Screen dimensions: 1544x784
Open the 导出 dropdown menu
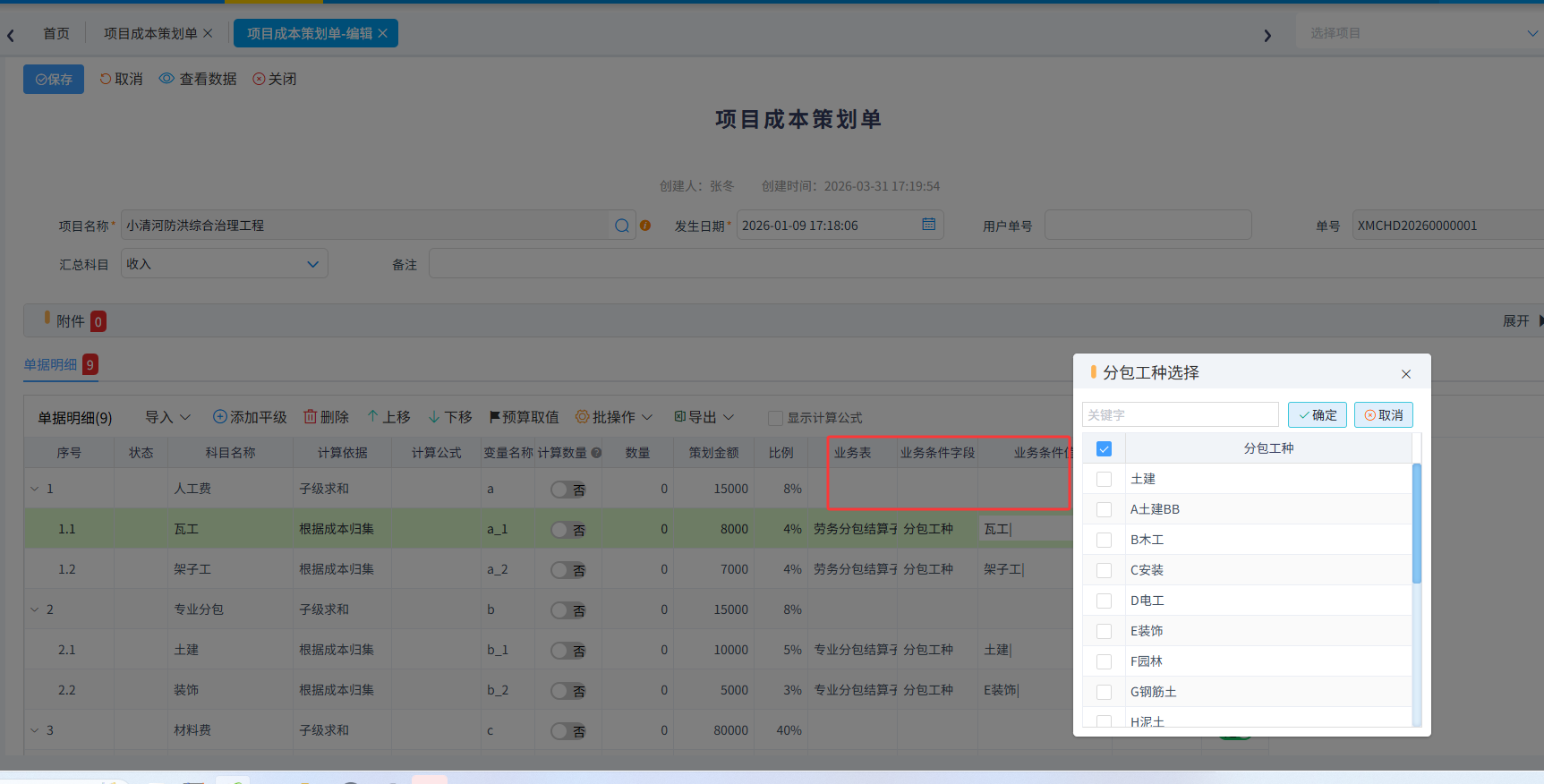coord(704,417)
